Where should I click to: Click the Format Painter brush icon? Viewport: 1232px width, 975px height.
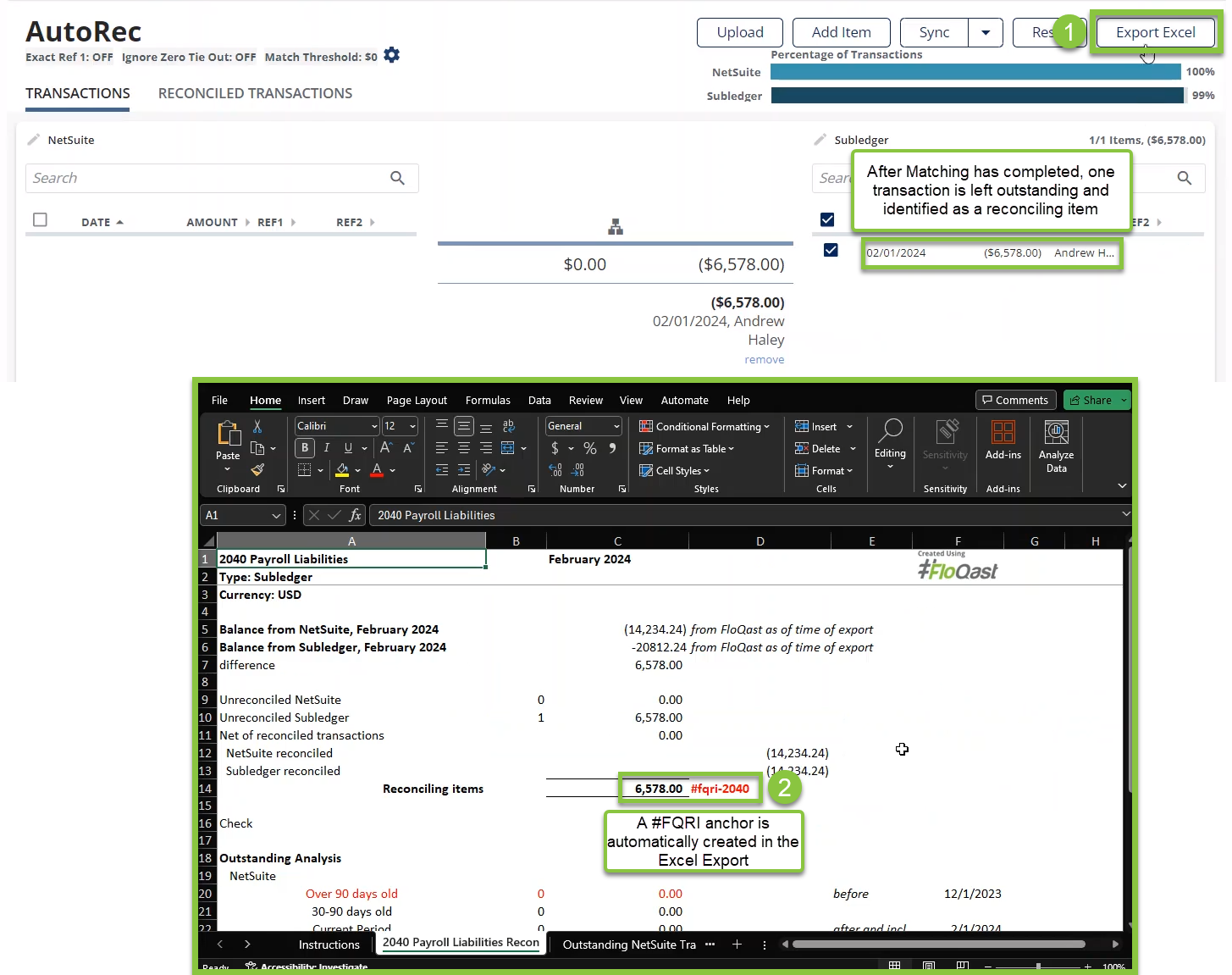(x=257, y=469)
